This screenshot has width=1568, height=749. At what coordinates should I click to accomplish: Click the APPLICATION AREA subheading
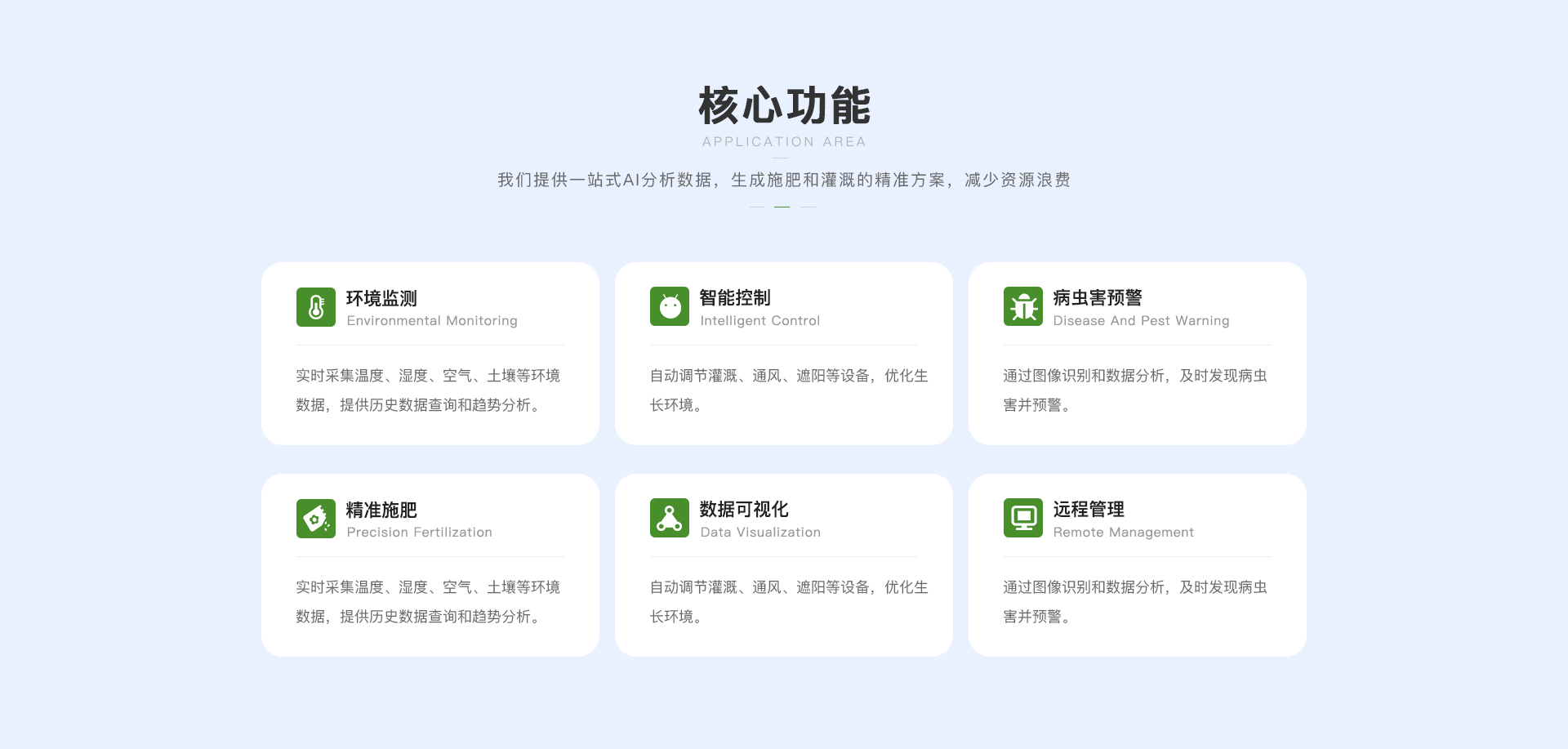784,142
